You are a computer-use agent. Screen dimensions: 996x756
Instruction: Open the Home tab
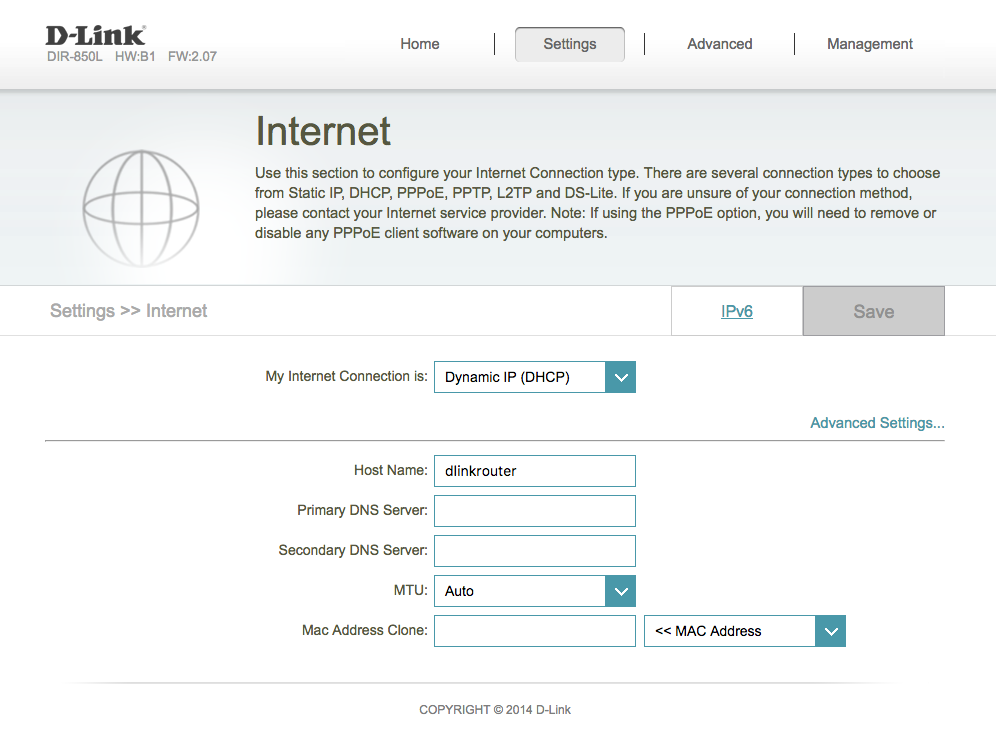pyautogui.click(x=420, y=44)
